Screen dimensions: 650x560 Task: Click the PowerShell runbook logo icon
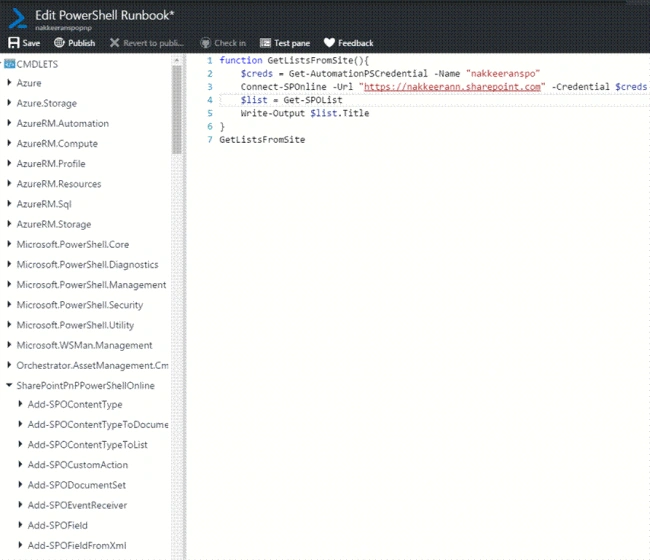(17, 19)
